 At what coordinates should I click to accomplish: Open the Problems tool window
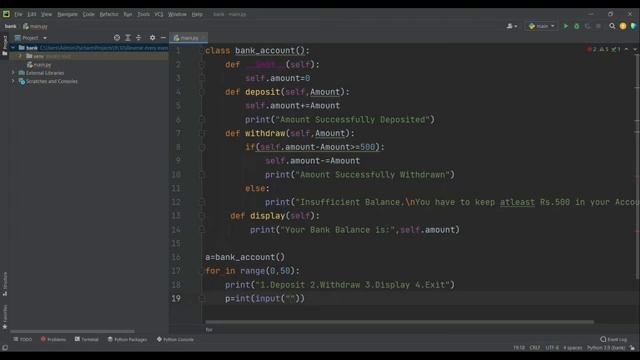(x=53, y=339)
